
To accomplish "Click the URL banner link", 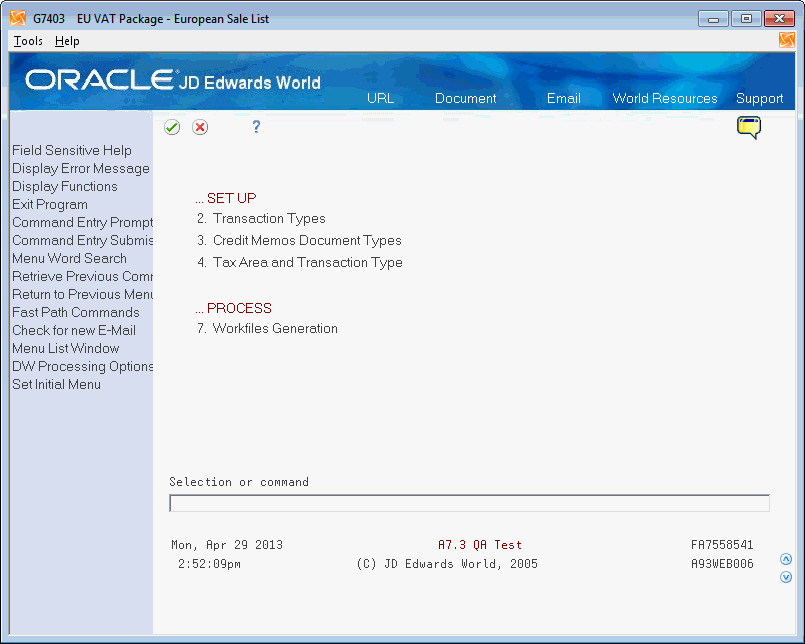I will (x=380, y=98).
